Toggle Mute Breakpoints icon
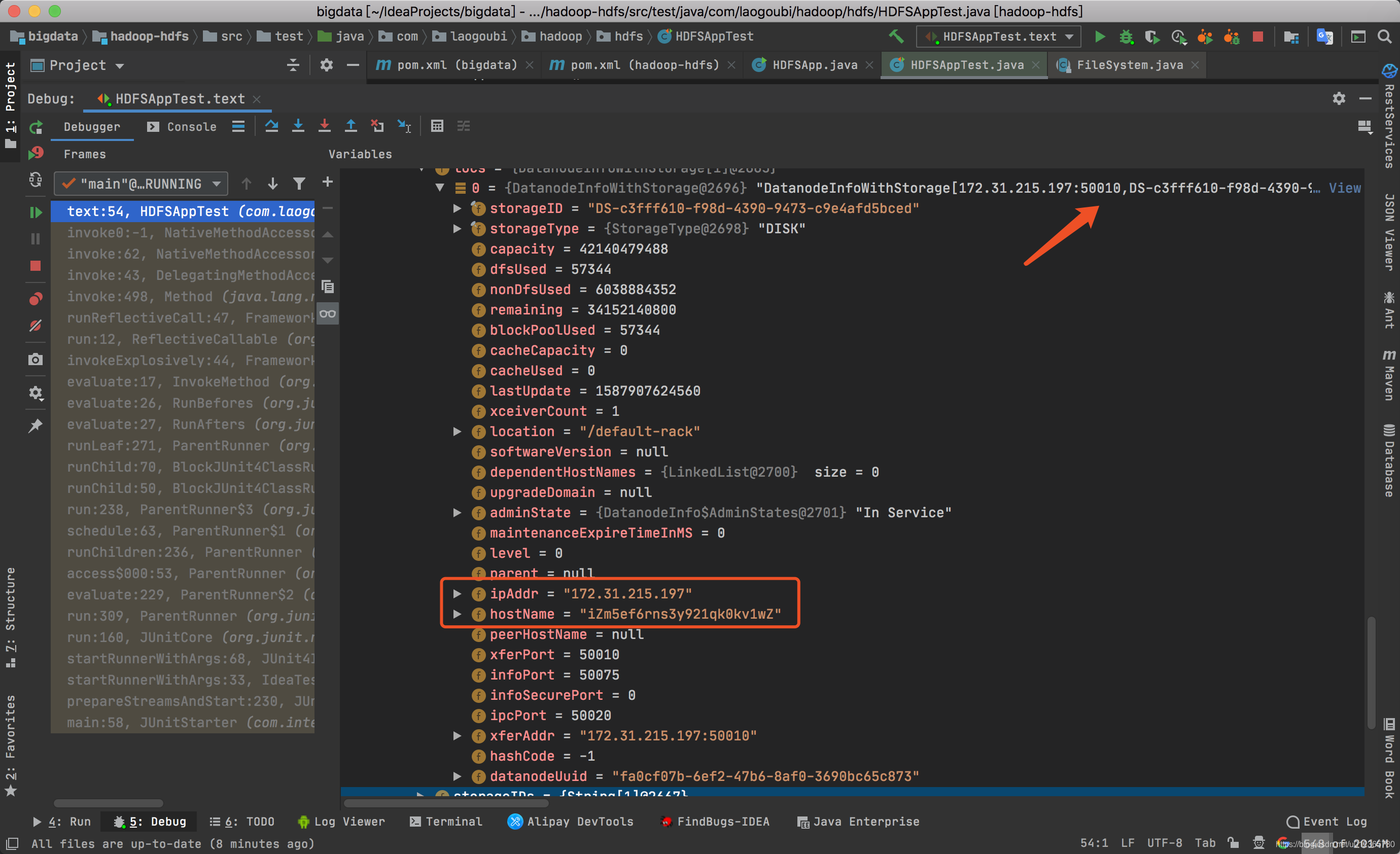1400x854 pixels. click(x=36, y=326)
